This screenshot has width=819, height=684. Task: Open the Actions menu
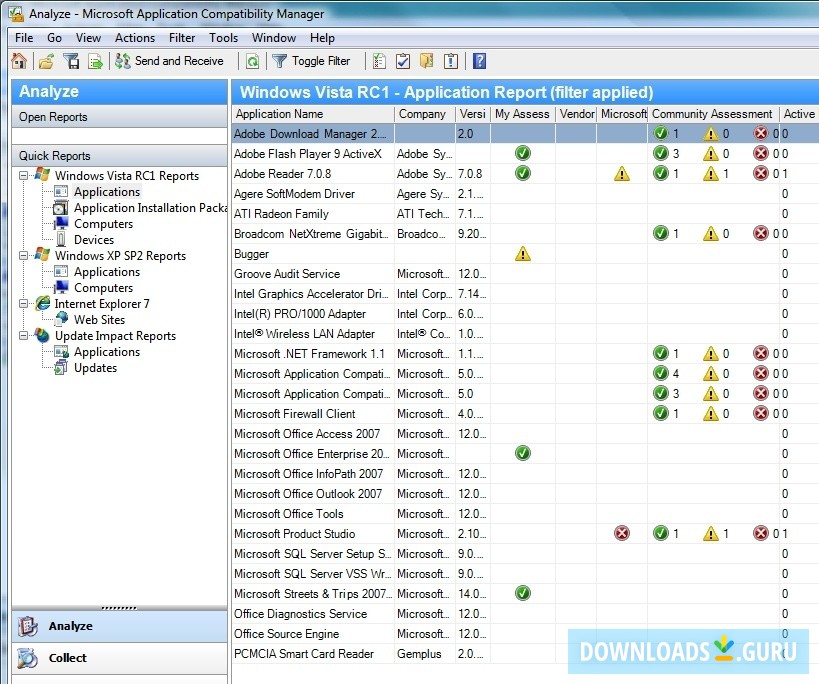tap(135, 38)
